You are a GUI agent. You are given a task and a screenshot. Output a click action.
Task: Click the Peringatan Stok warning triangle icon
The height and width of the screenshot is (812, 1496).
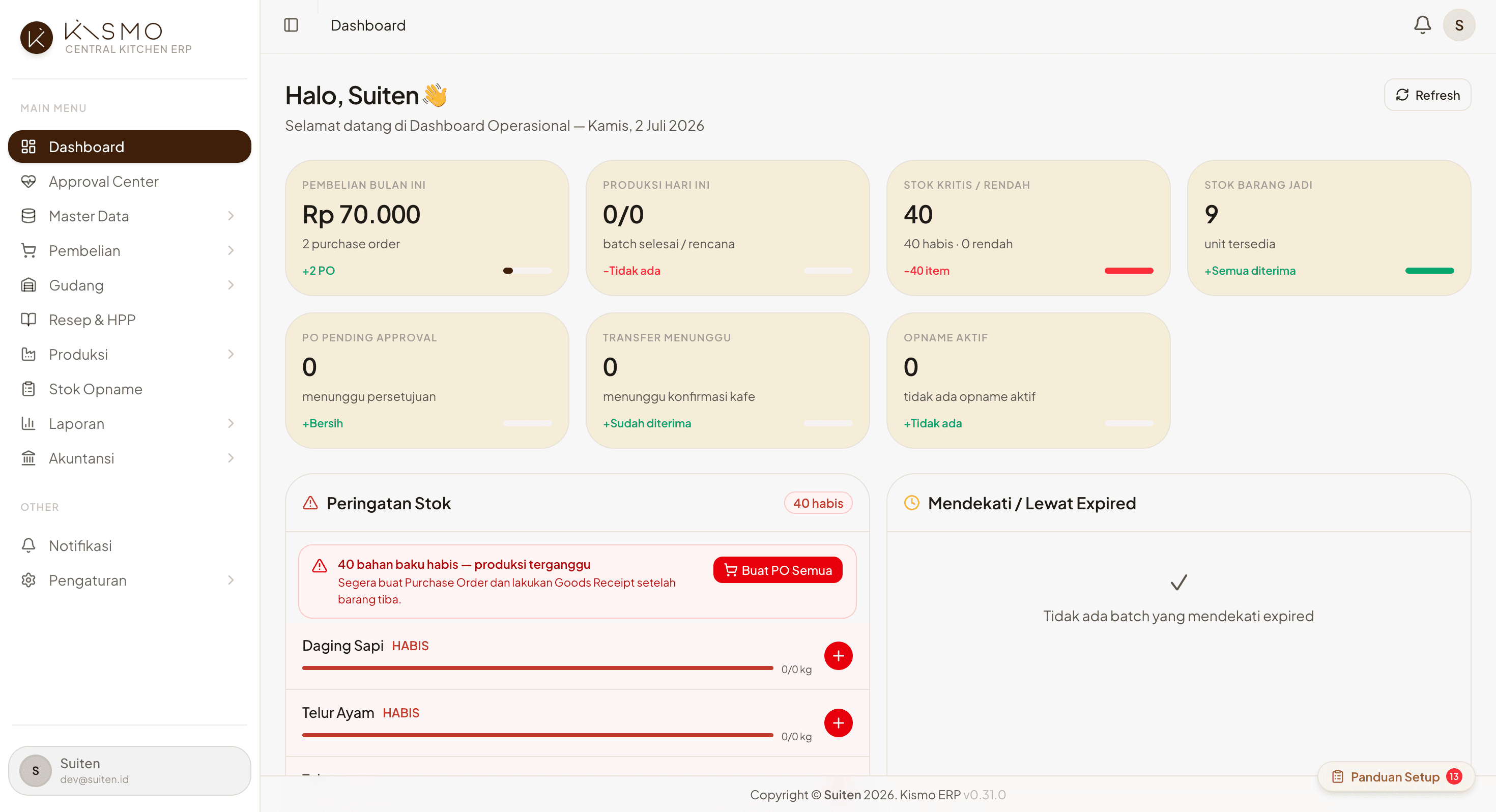click(x=310, y=503)
